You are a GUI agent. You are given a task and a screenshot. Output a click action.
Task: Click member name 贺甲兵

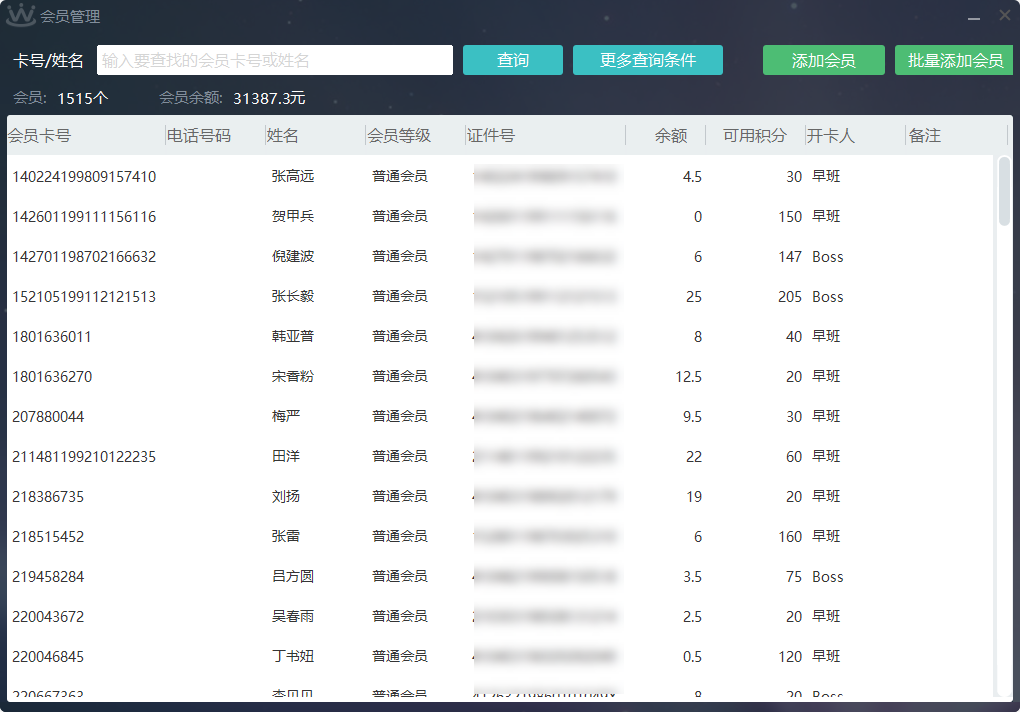293,217
